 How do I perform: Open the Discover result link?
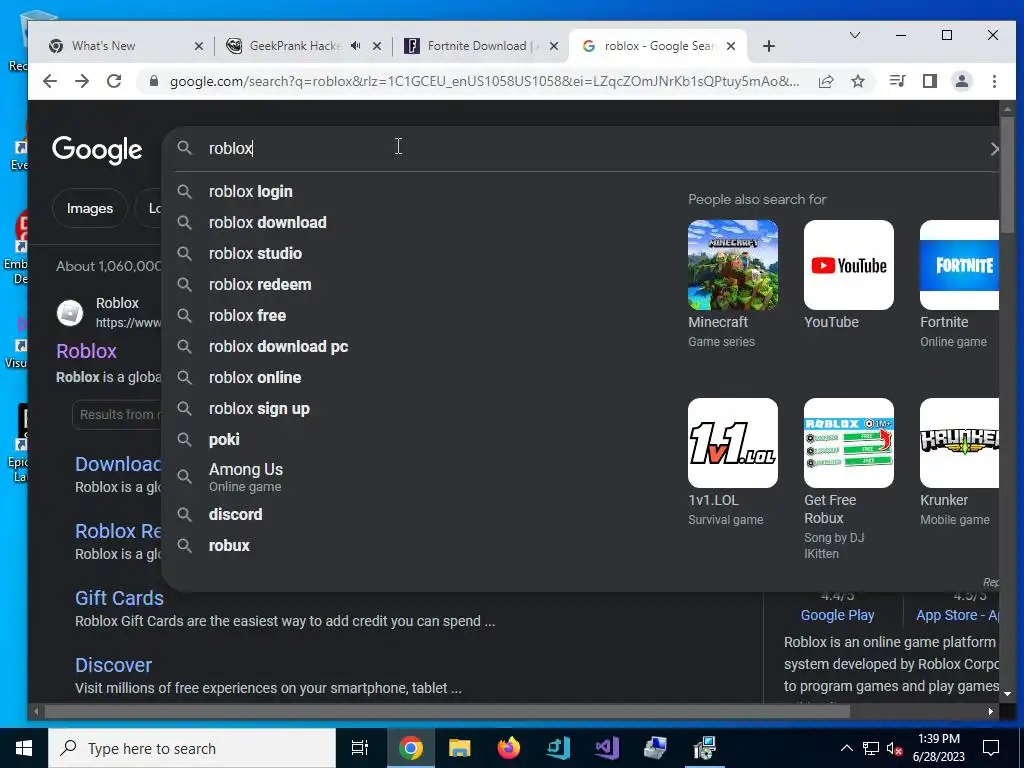pyautogui.click(x=113, y=665)
